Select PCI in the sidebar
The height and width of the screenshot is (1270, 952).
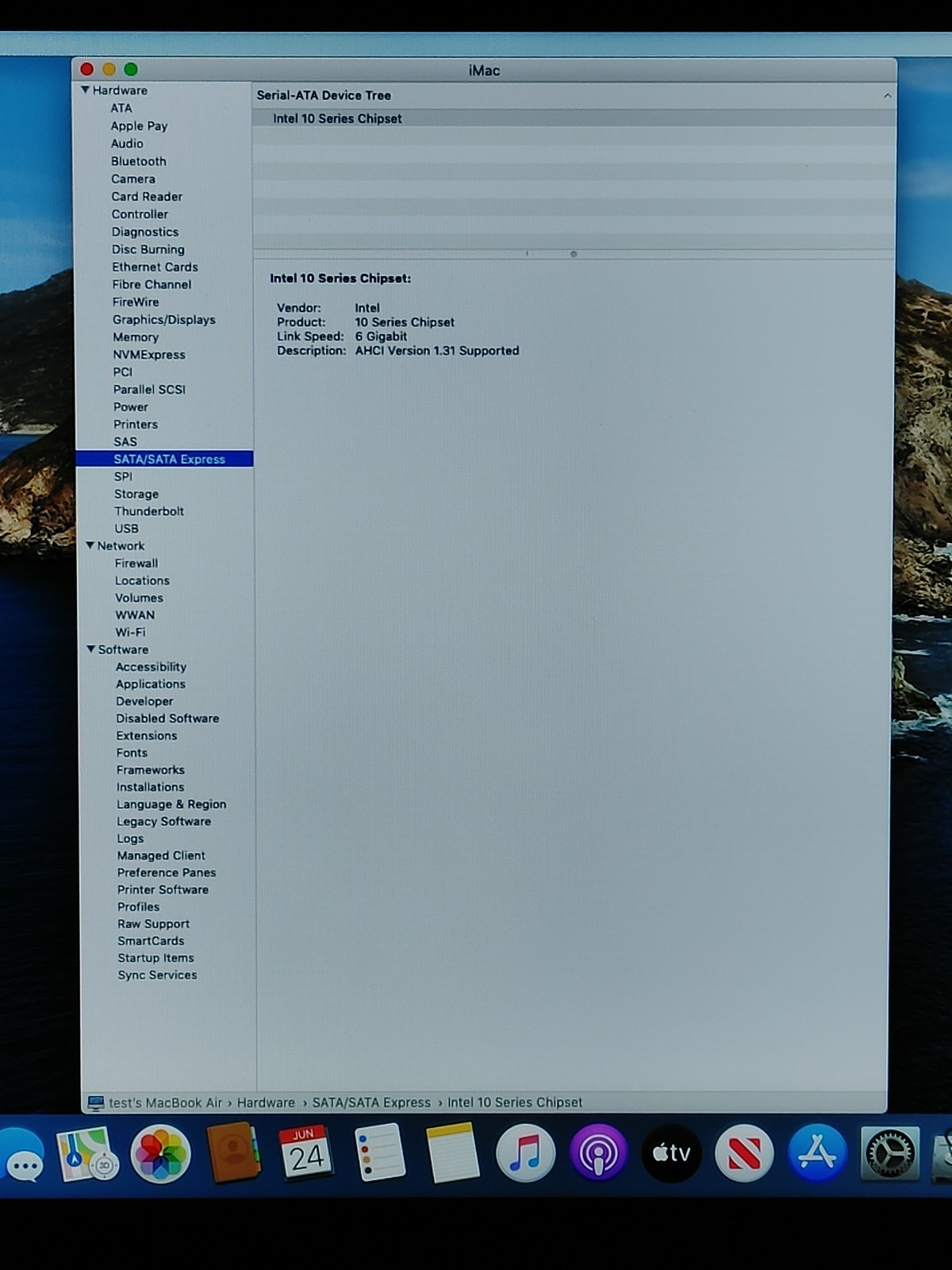(x=123, y=371)
